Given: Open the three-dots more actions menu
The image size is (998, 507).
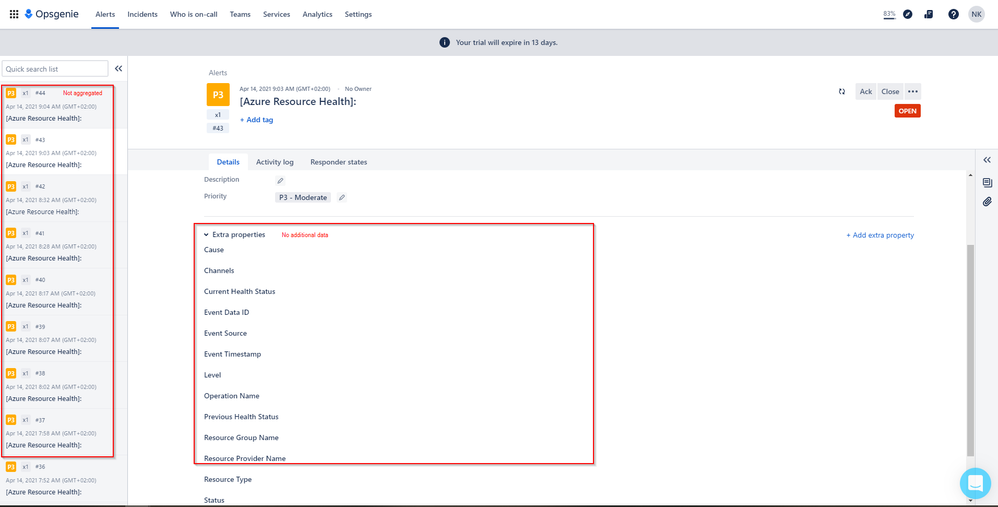Looking at the screenshot, I should 913,92.
